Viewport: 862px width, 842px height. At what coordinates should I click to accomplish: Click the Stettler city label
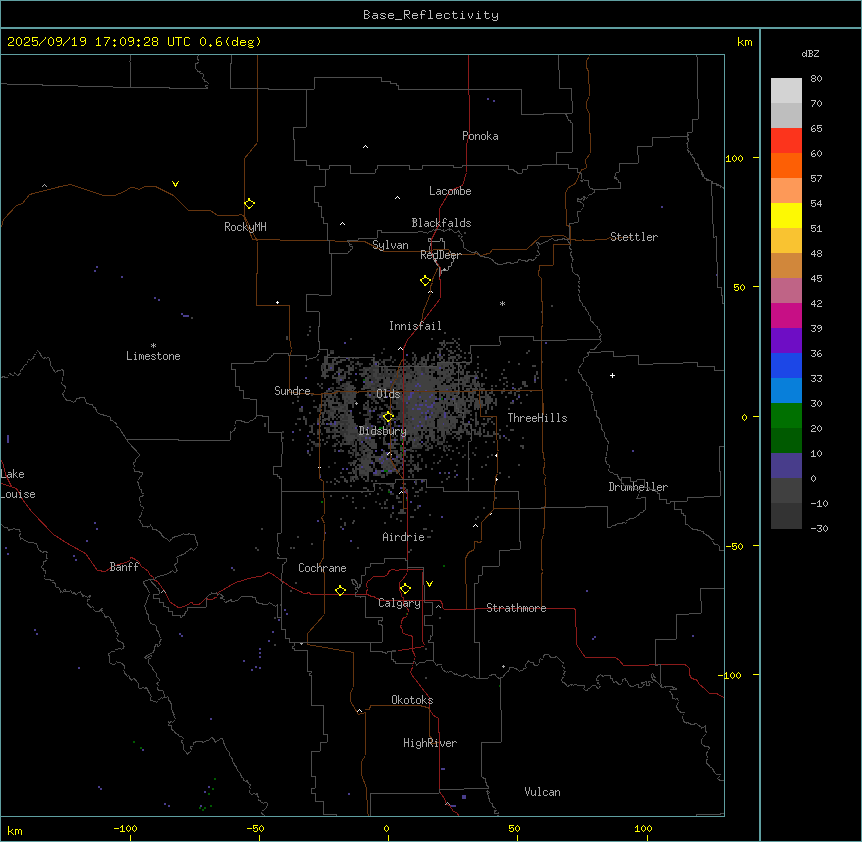[x=634, y=237]
